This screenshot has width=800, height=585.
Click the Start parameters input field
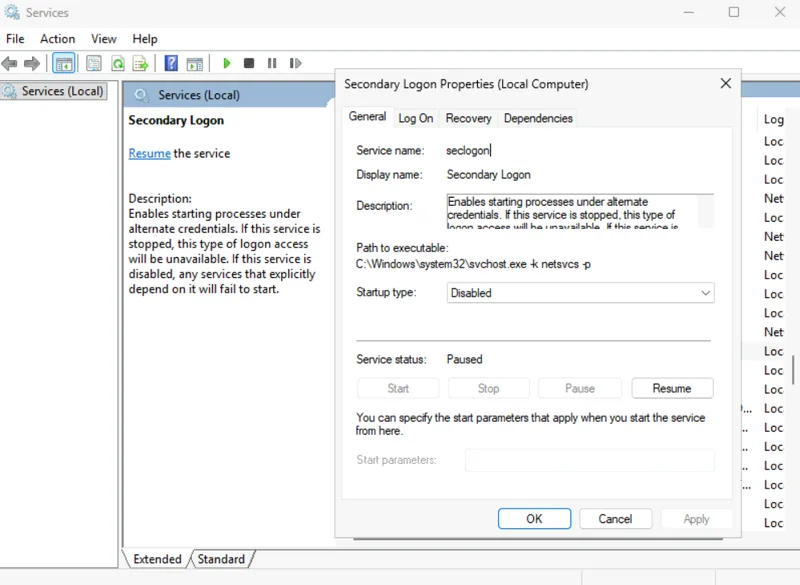[x=589, y=460]
